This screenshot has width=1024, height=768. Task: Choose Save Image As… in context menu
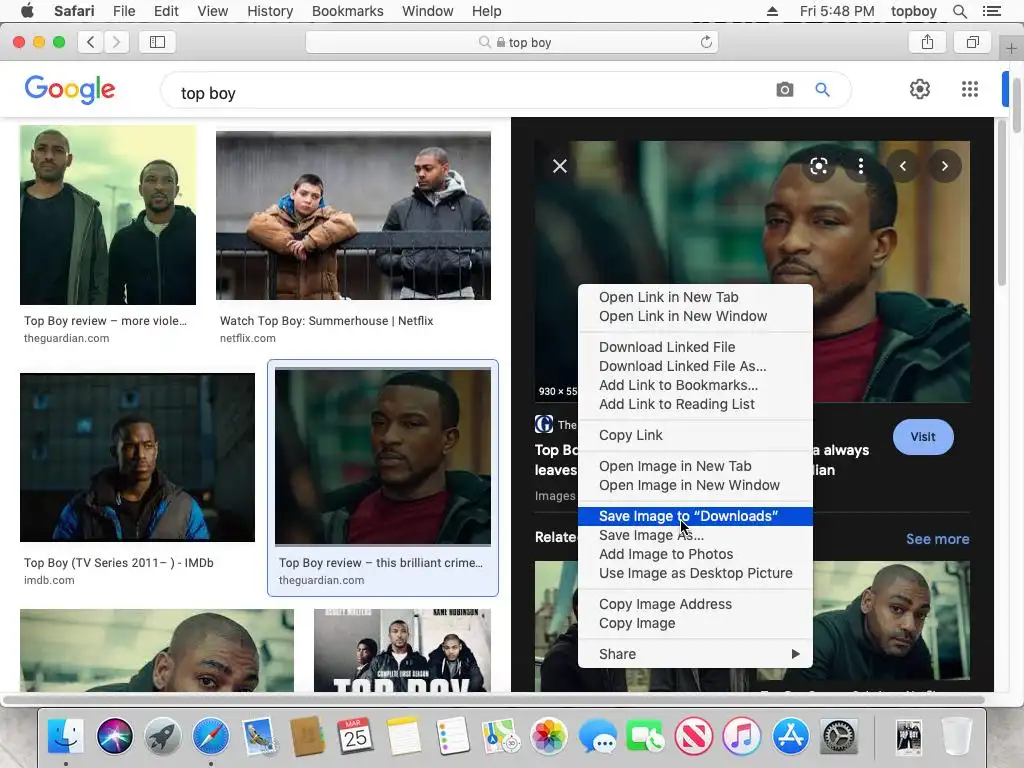pos(696,535)
